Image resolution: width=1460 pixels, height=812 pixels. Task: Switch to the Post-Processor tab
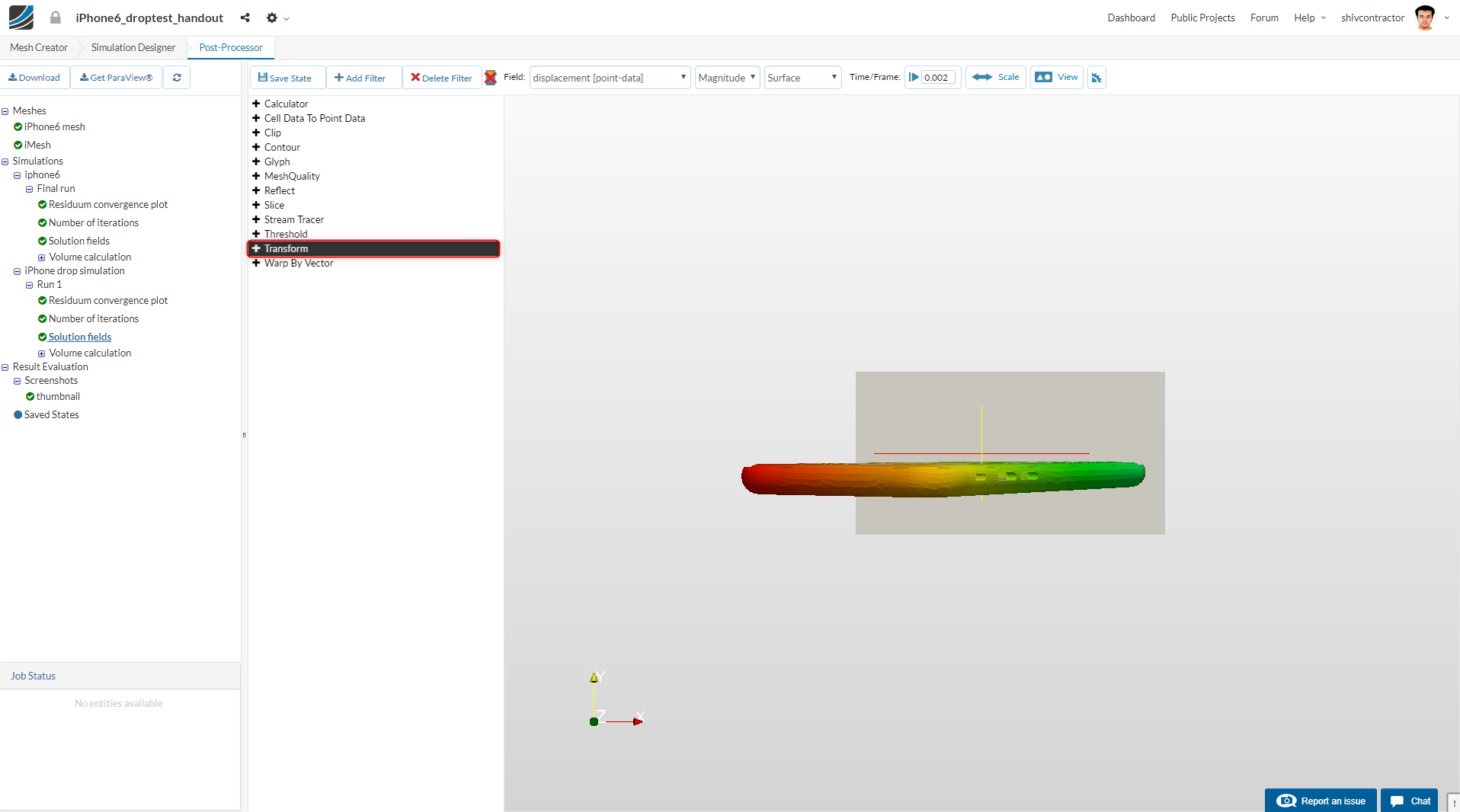click(231, 47)
